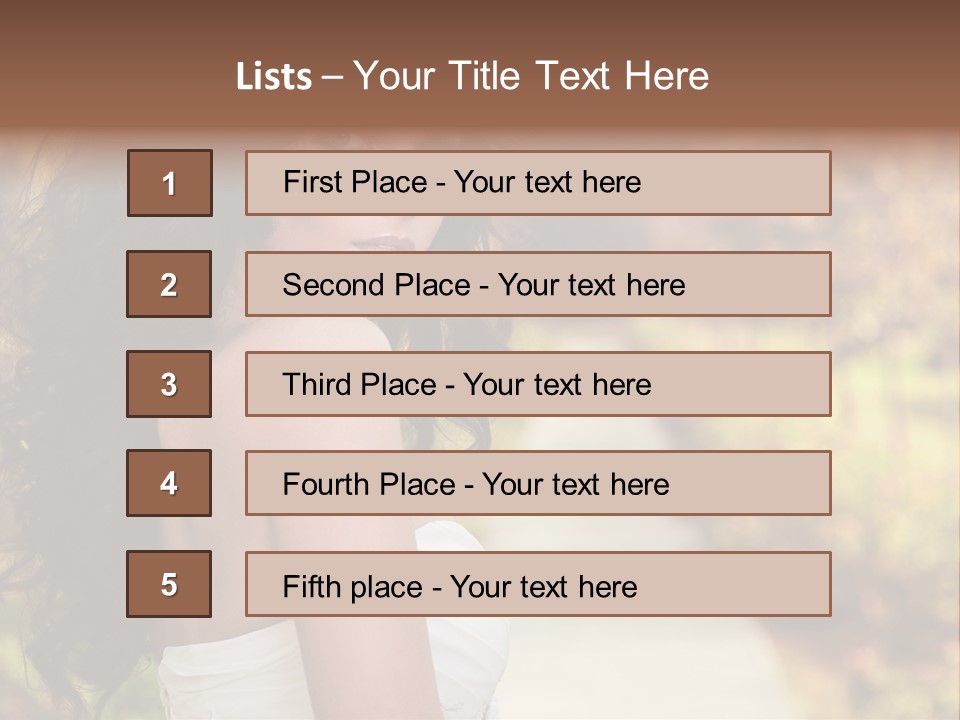Click 'Your text here' in the fourth row
Screen dimensions: 960x720
click(575, 485)
